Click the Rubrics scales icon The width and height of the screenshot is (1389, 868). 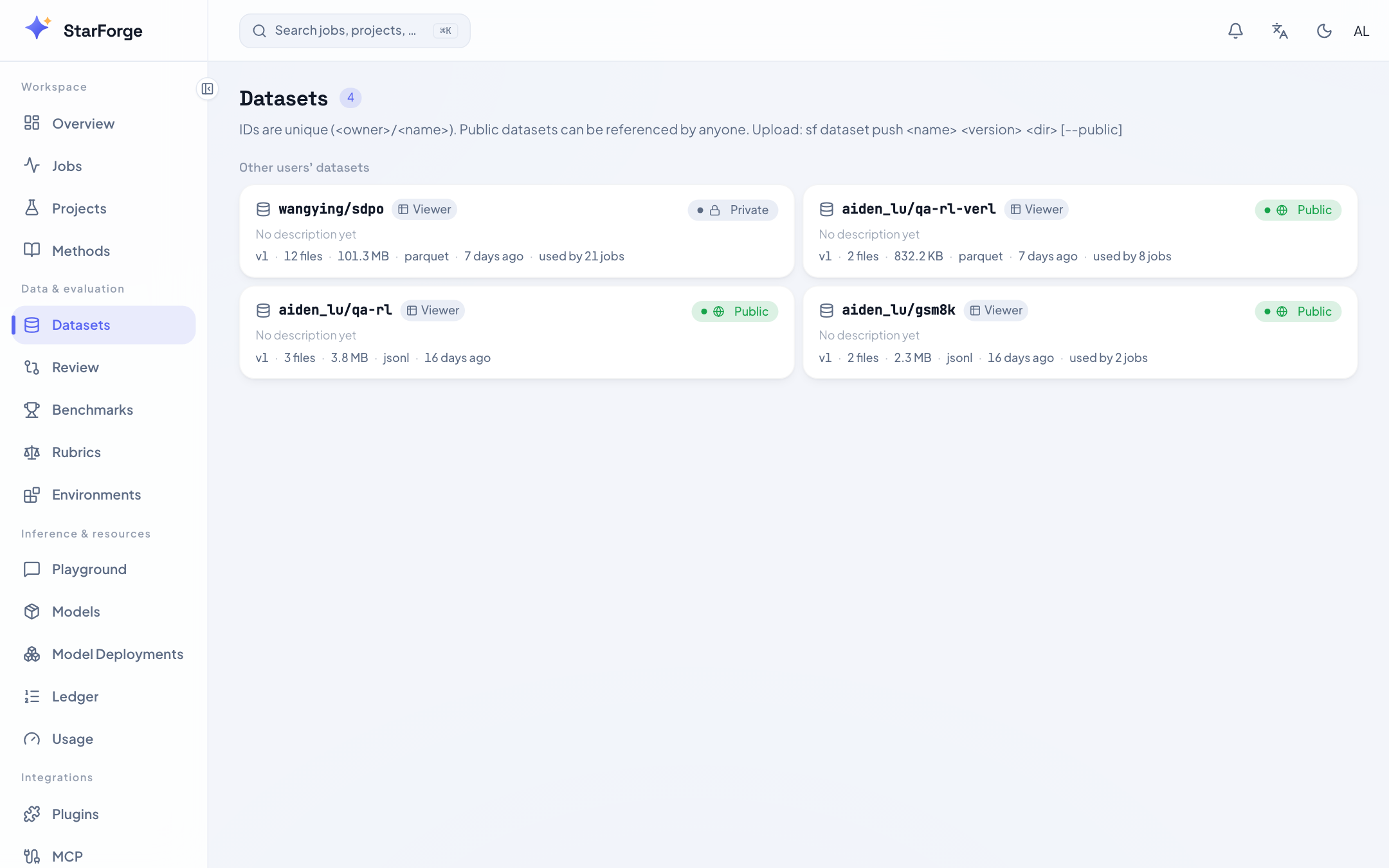pos(32,452)
